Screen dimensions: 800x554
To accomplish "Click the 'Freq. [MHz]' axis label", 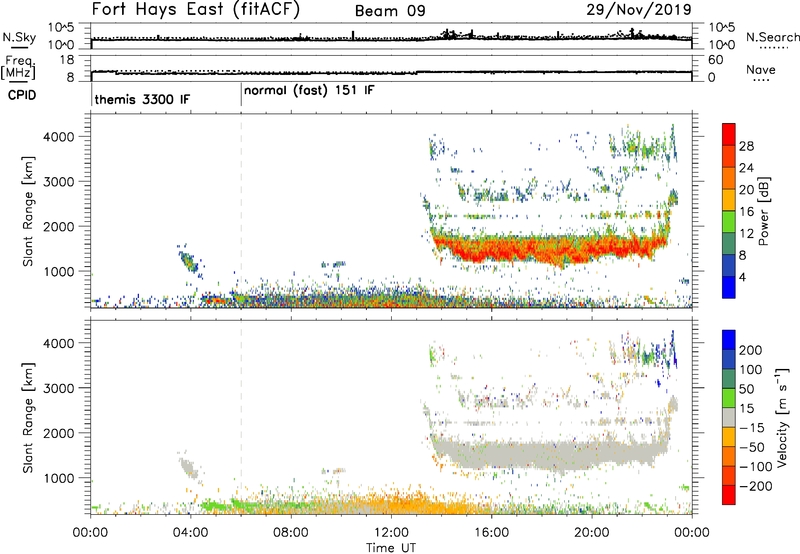I will tap(19, 68).
